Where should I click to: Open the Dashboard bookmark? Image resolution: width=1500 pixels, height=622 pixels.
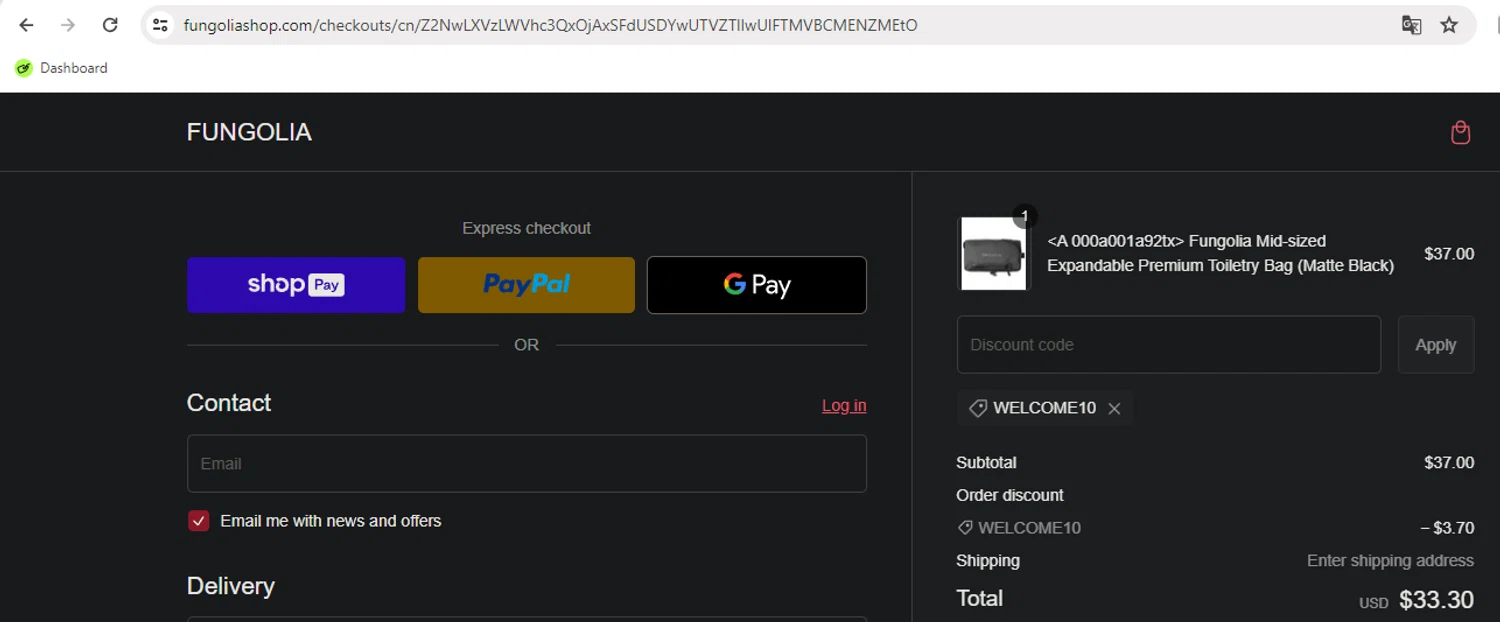tap(61, 68)
